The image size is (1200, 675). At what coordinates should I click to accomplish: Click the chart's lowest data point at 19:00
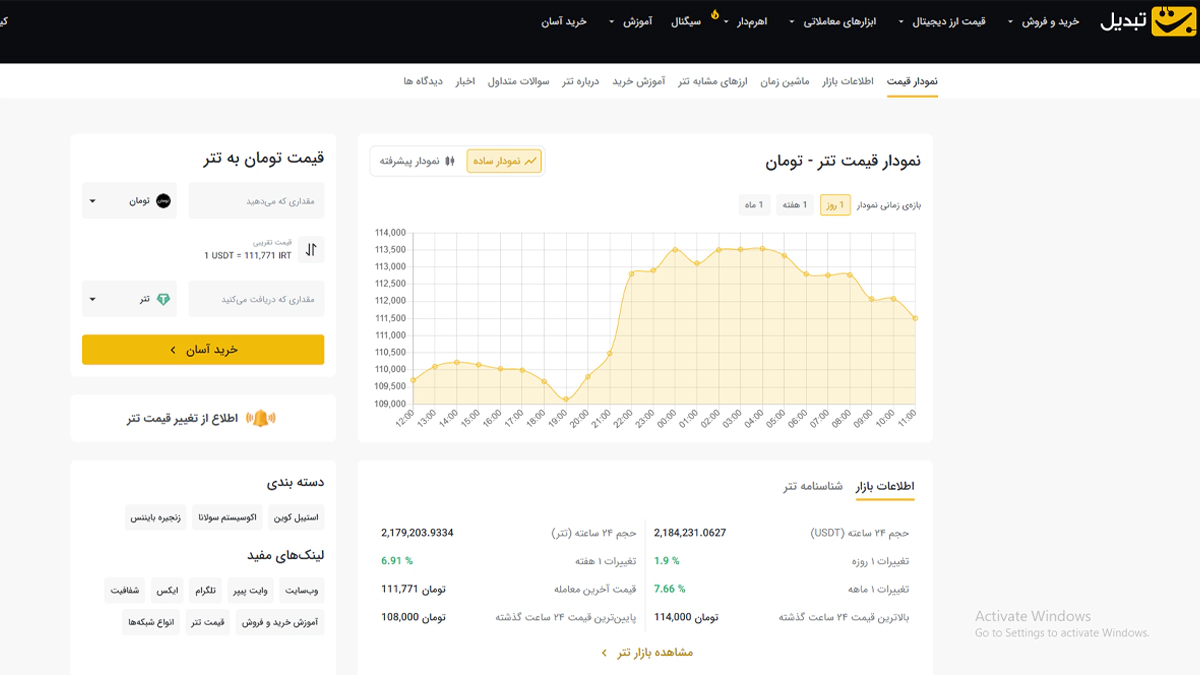click(x=566, y=400)
